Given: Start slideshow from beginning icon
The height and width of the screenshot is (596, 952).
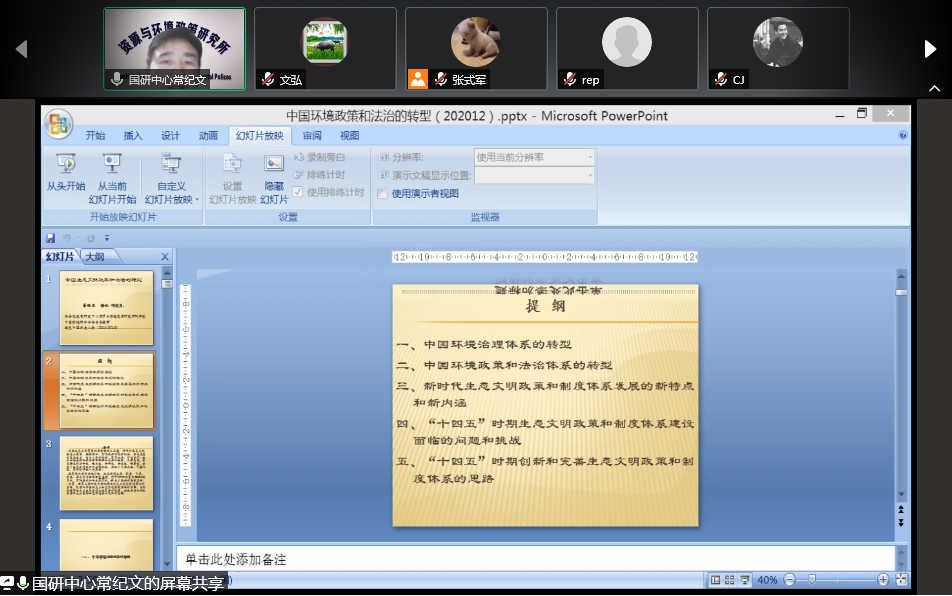Looking at the screenshot, I should click(x=66, y=165).
